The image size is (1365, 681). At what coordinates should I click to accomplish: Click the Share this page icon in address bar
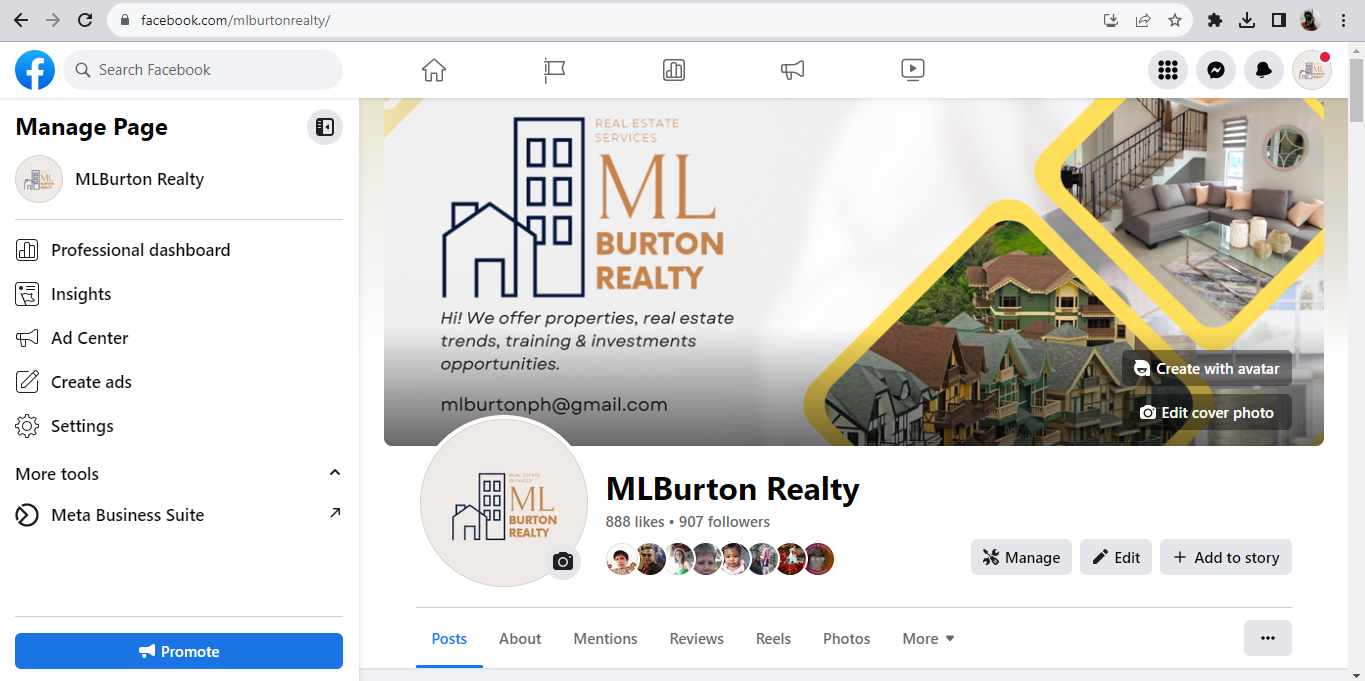[x=1143, y=20]
